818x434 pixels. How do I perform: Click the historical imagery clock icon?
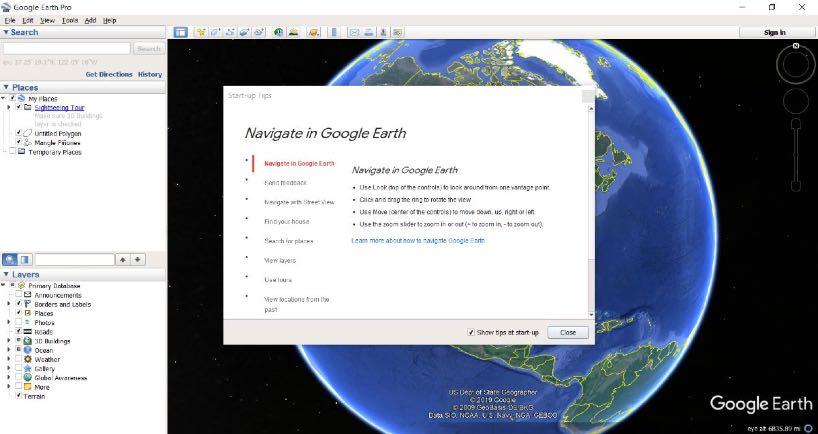tap(279, 32)
